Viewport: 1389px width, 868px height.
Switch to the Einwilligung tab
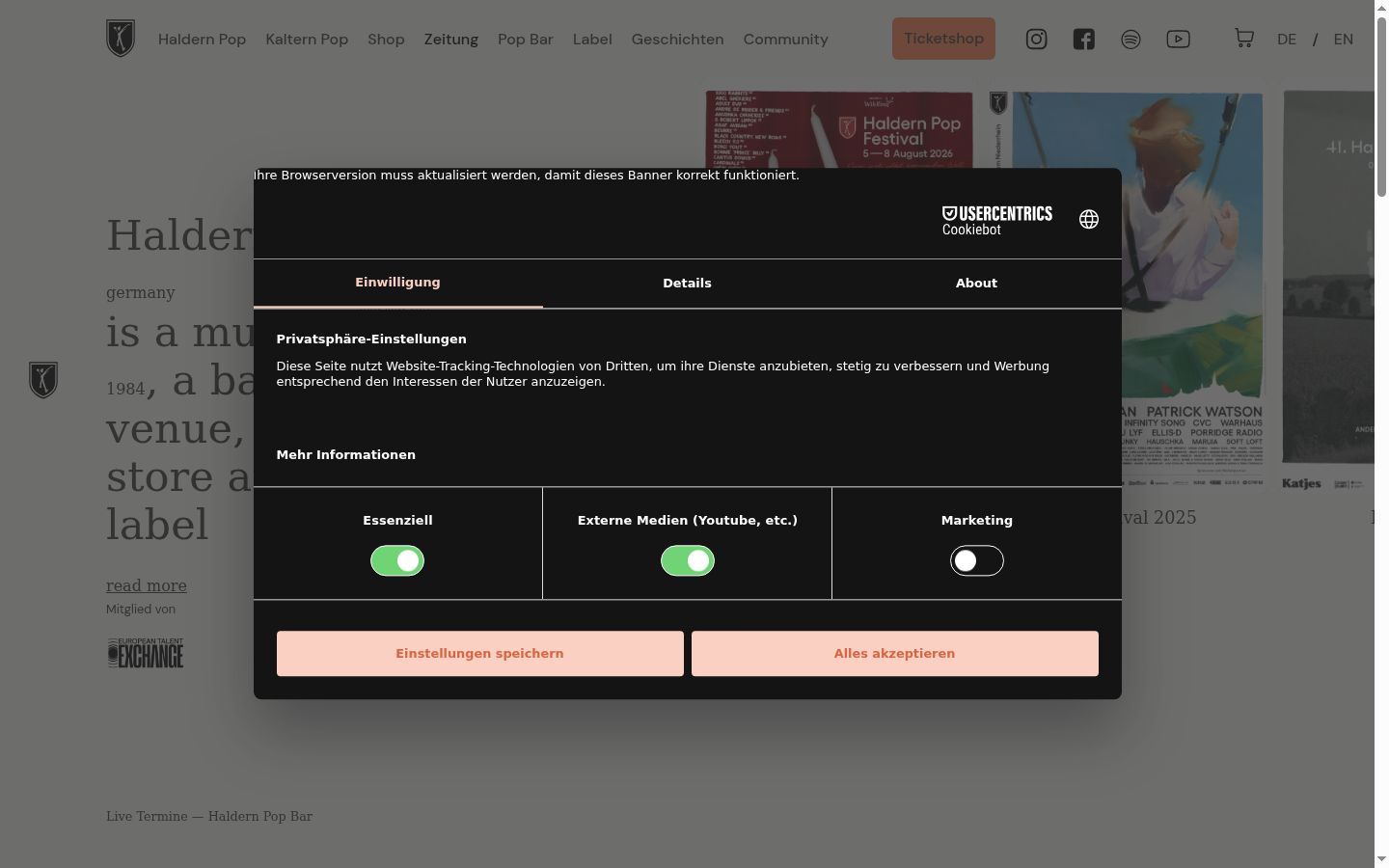coord(397,283)
